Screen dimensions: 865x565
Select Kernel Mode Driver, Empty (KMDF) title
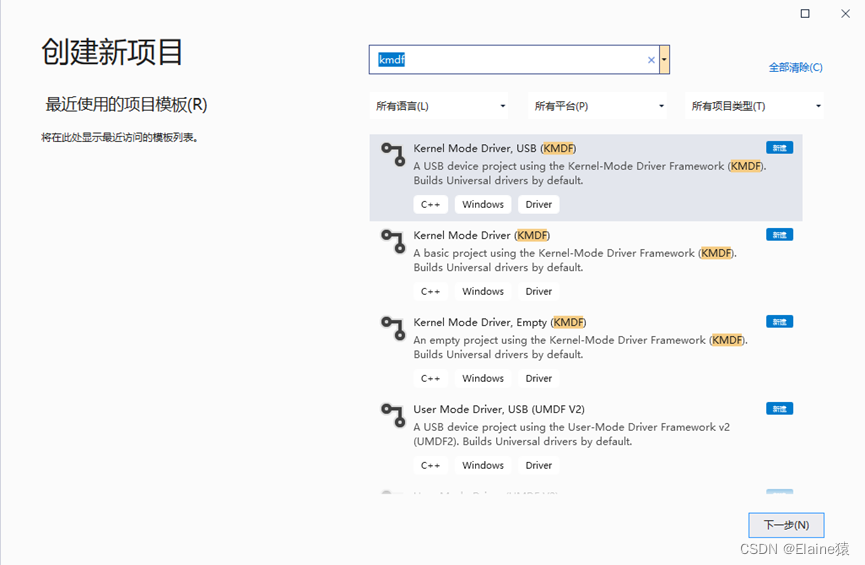500,322
